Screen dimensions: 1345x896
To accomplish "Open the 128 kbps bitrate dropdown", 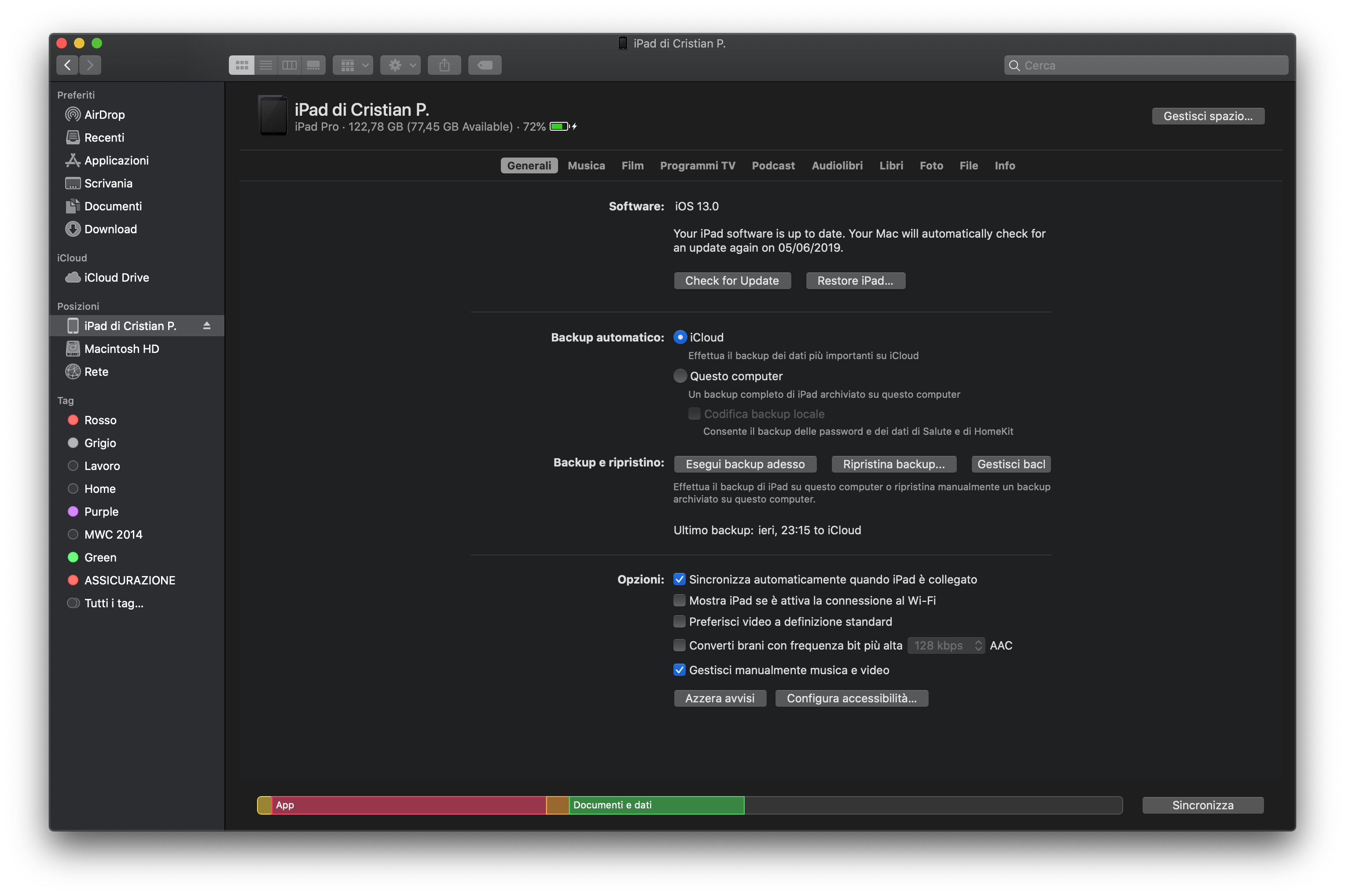I will tap(946, 646).
